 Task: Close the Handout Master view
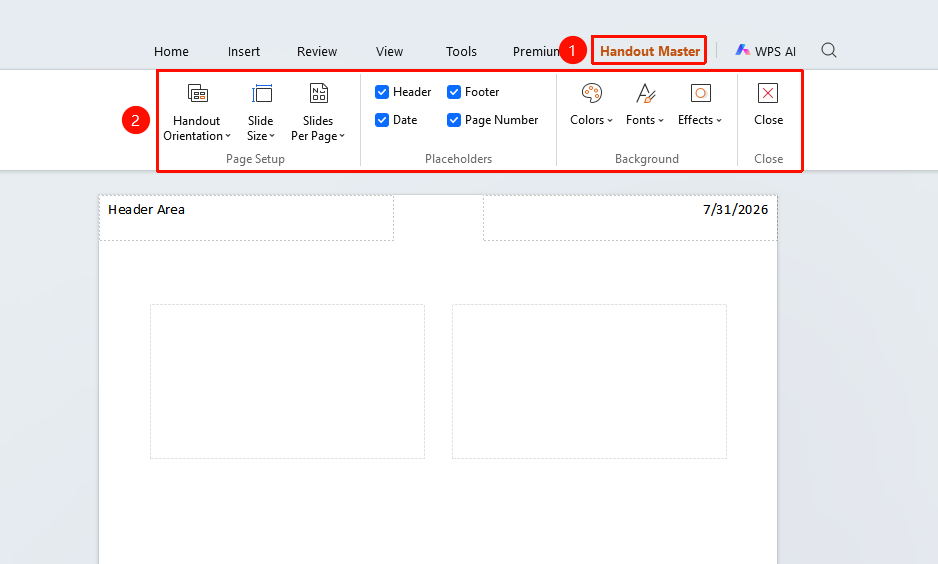[768, 105]
